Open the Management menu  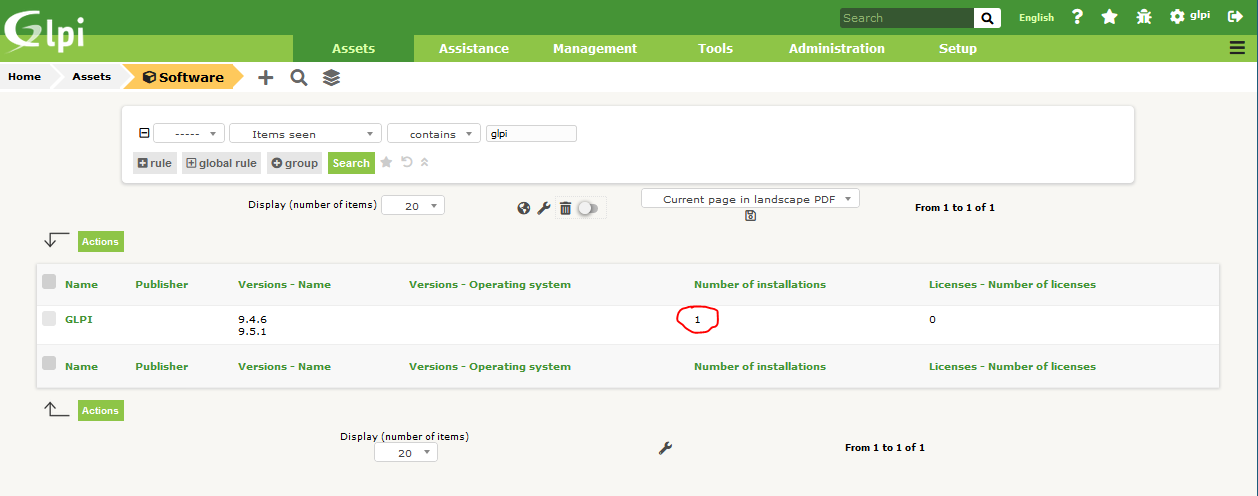[x=595, y=48]
